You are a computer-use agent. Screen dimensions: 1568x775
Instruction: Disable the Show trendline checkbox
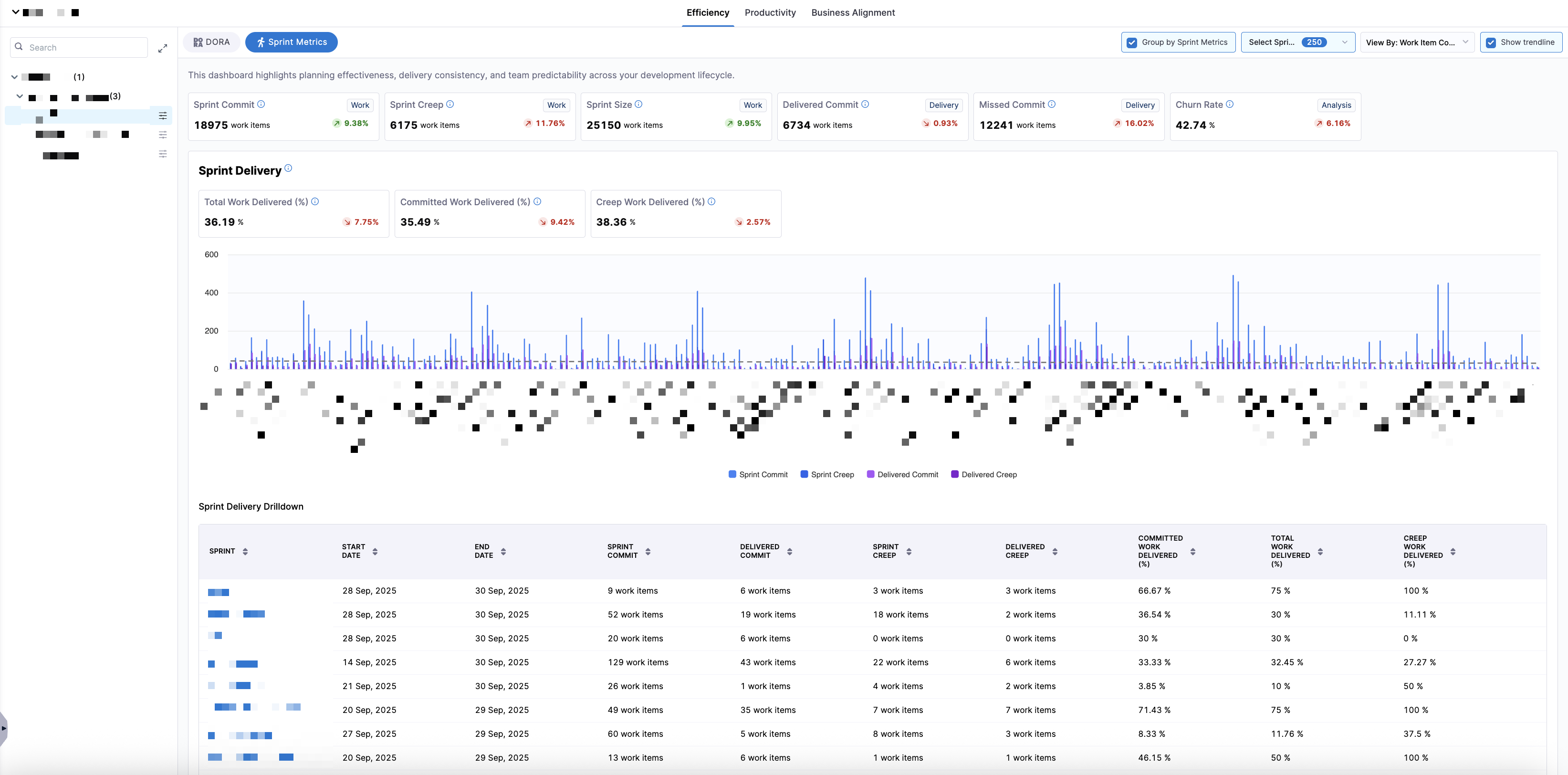(x=1491, y=42)
